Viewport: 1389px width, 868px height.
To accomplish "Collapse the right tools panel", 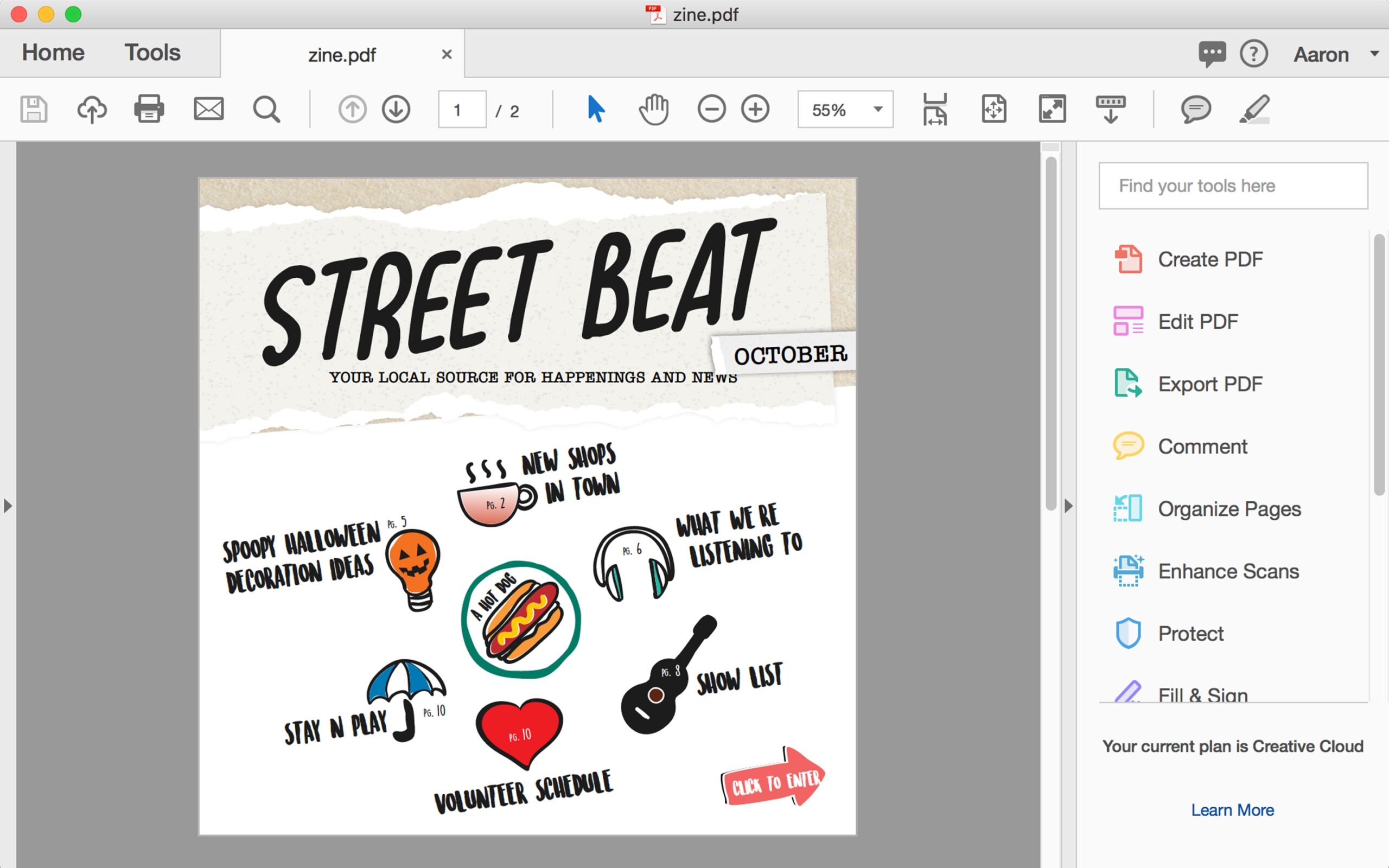I will click(1068, 506).
